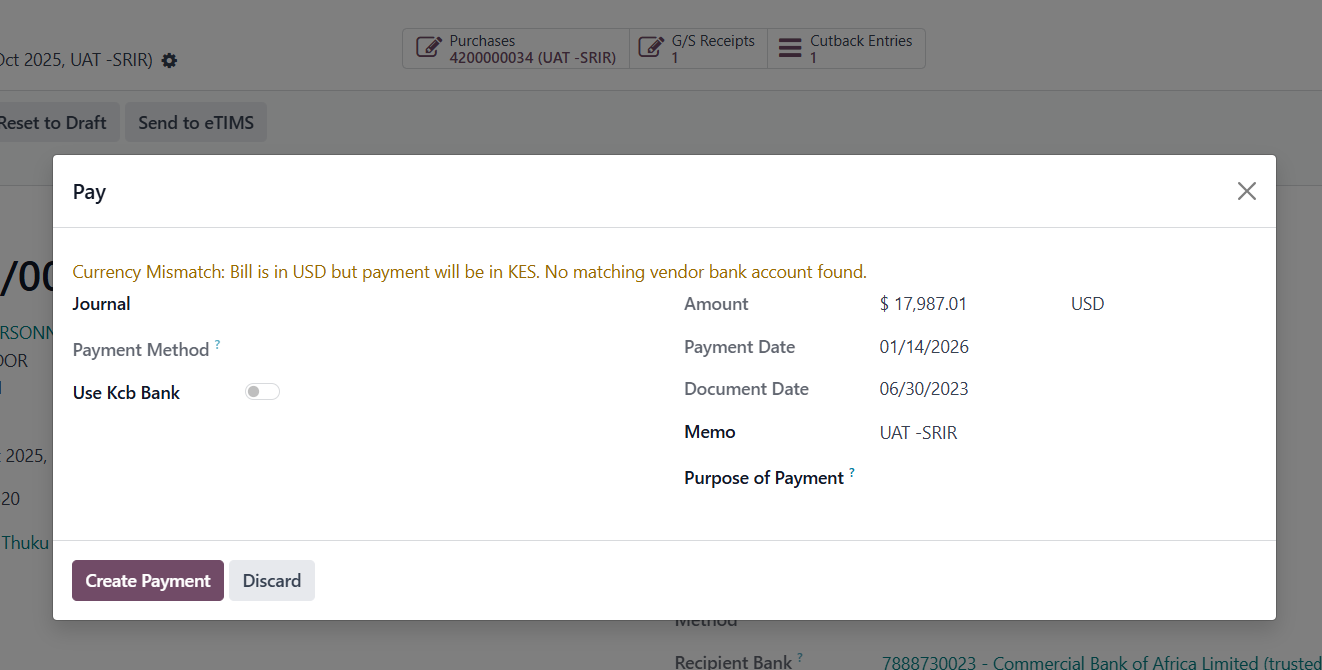1322x670 pixels.
Task: Show Payment Method help tooltip icon
Action: point(217,344)
